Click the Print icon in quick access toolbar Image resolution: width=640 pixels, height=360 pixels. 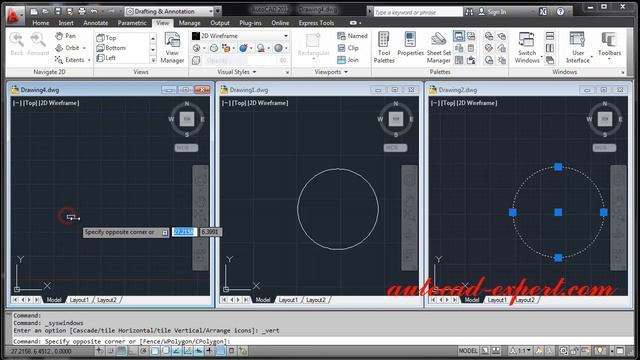tap(82, 11)
